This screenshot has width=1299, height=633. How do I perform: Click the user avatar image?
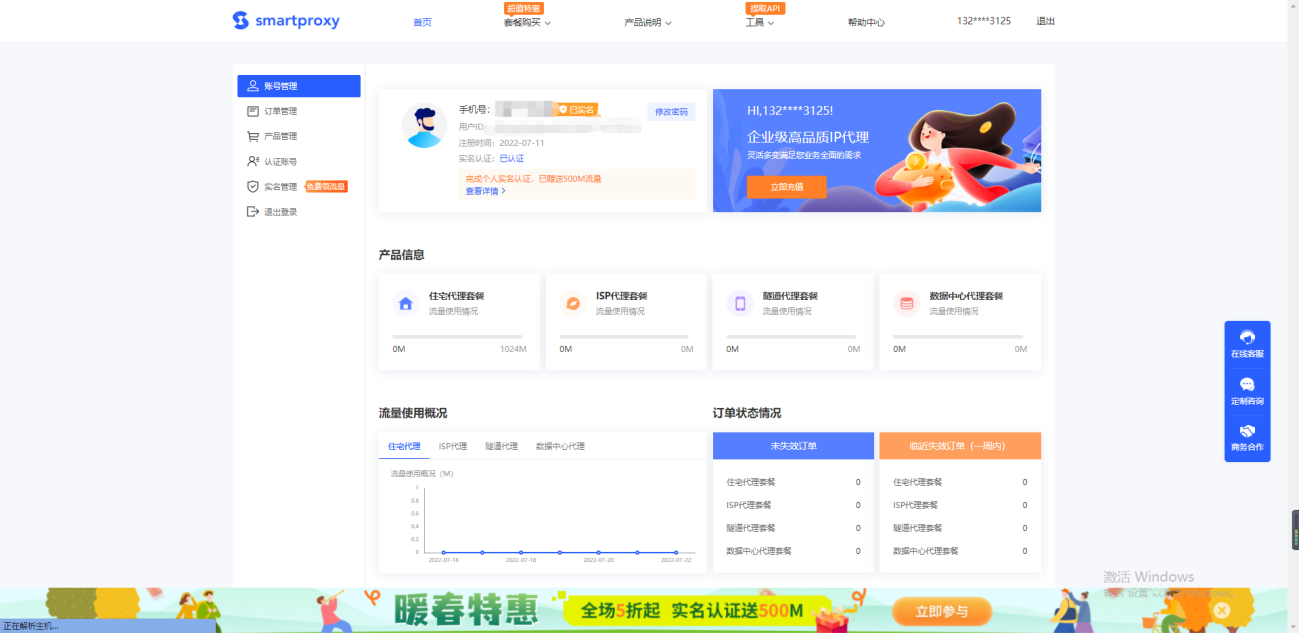424,126
